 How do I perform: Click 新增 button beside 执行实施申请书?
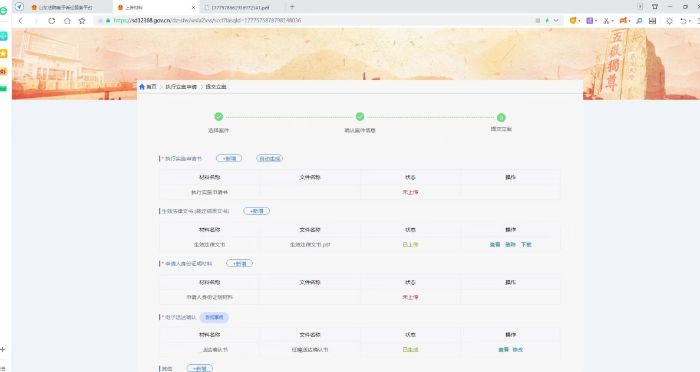pyautogui.click(x=229, y=159)
